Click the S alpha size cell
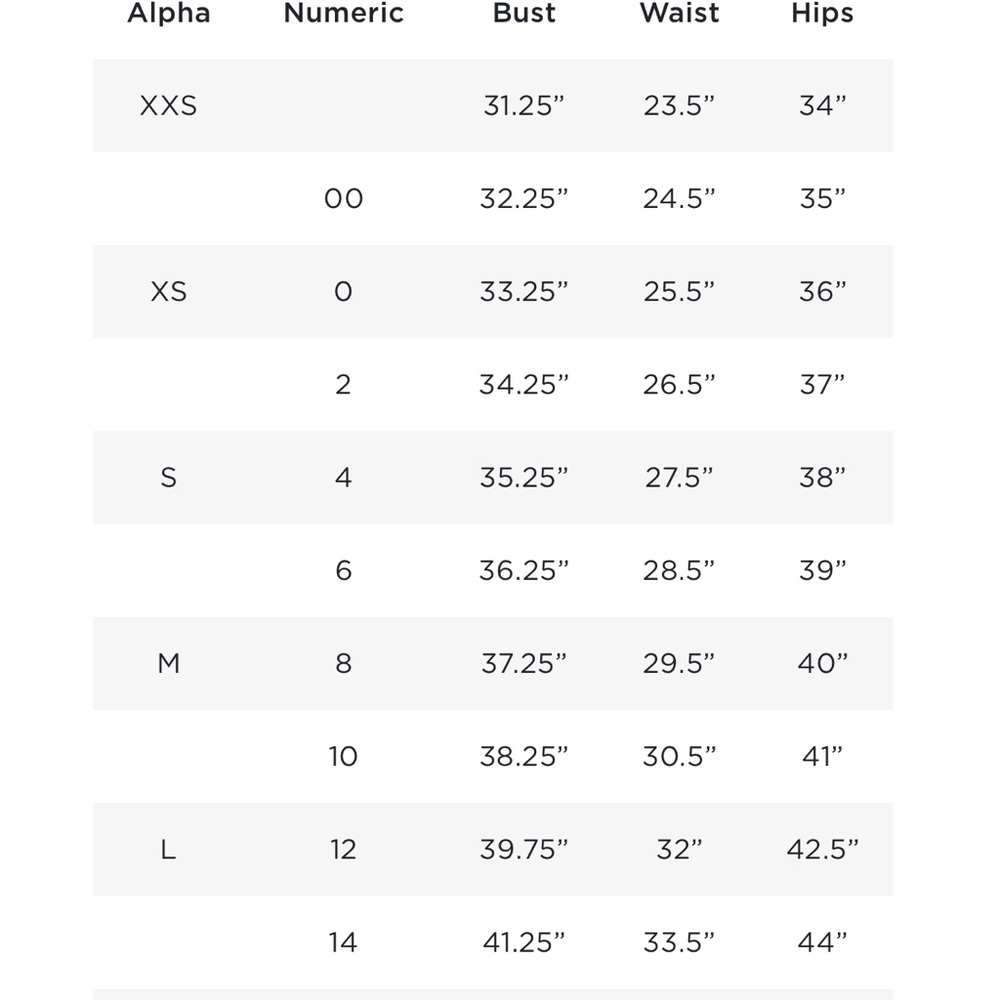The height and width of the screenshot is (1000, 1000). coord(168,478)
